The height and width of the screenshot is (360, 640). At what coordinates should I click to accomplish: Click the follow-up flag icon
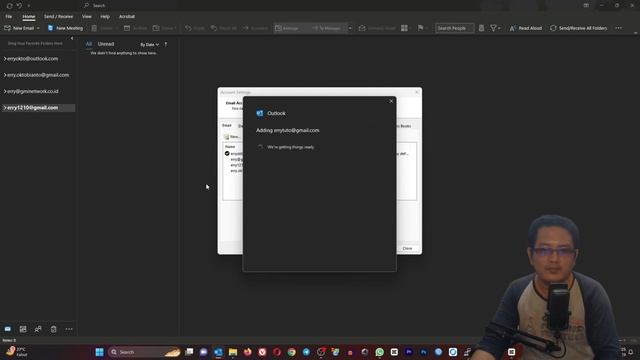420,28
